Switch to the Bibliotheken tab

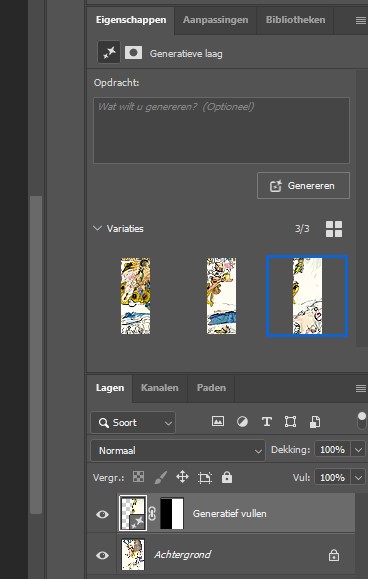tap(295, 20)
